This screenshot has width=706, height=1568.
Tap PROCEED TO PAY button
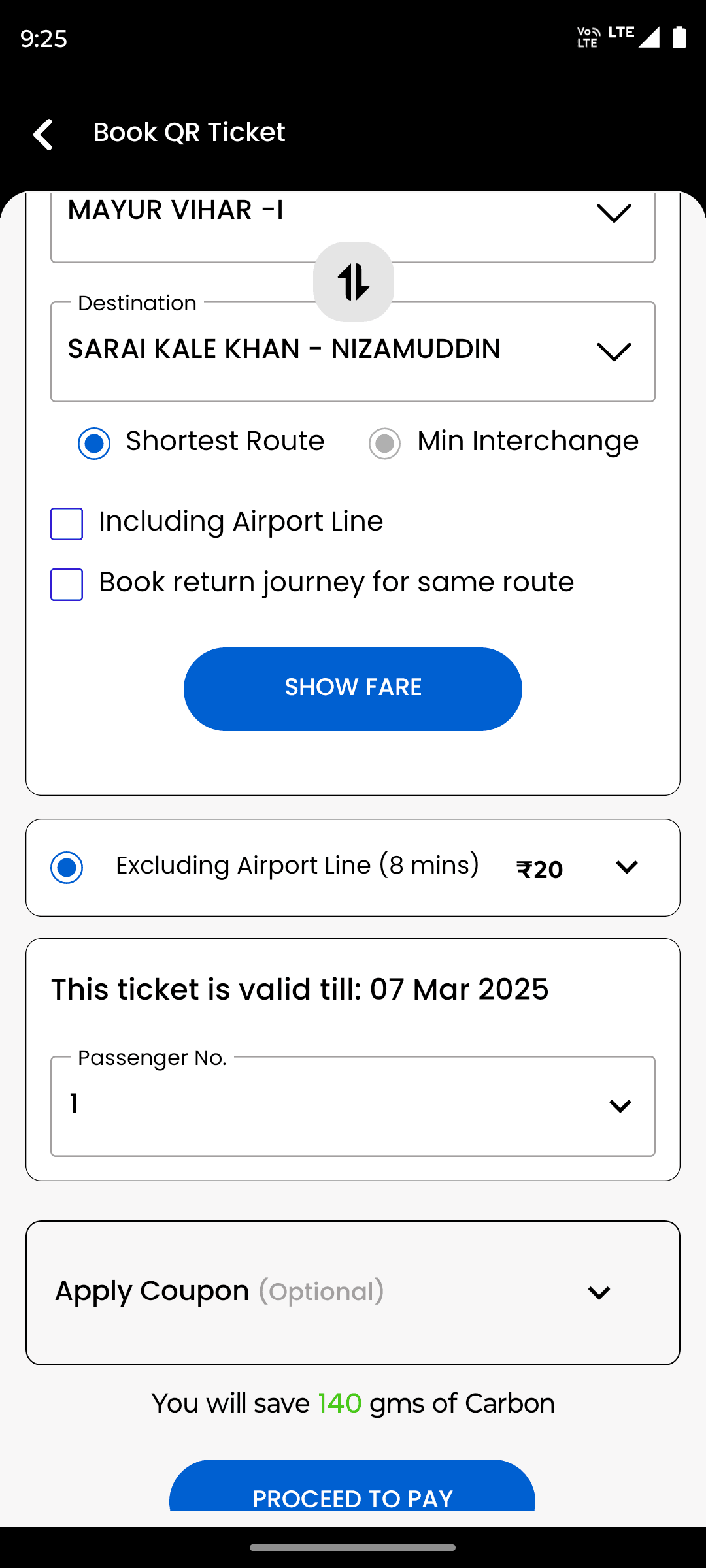[x=352, y=1485]
